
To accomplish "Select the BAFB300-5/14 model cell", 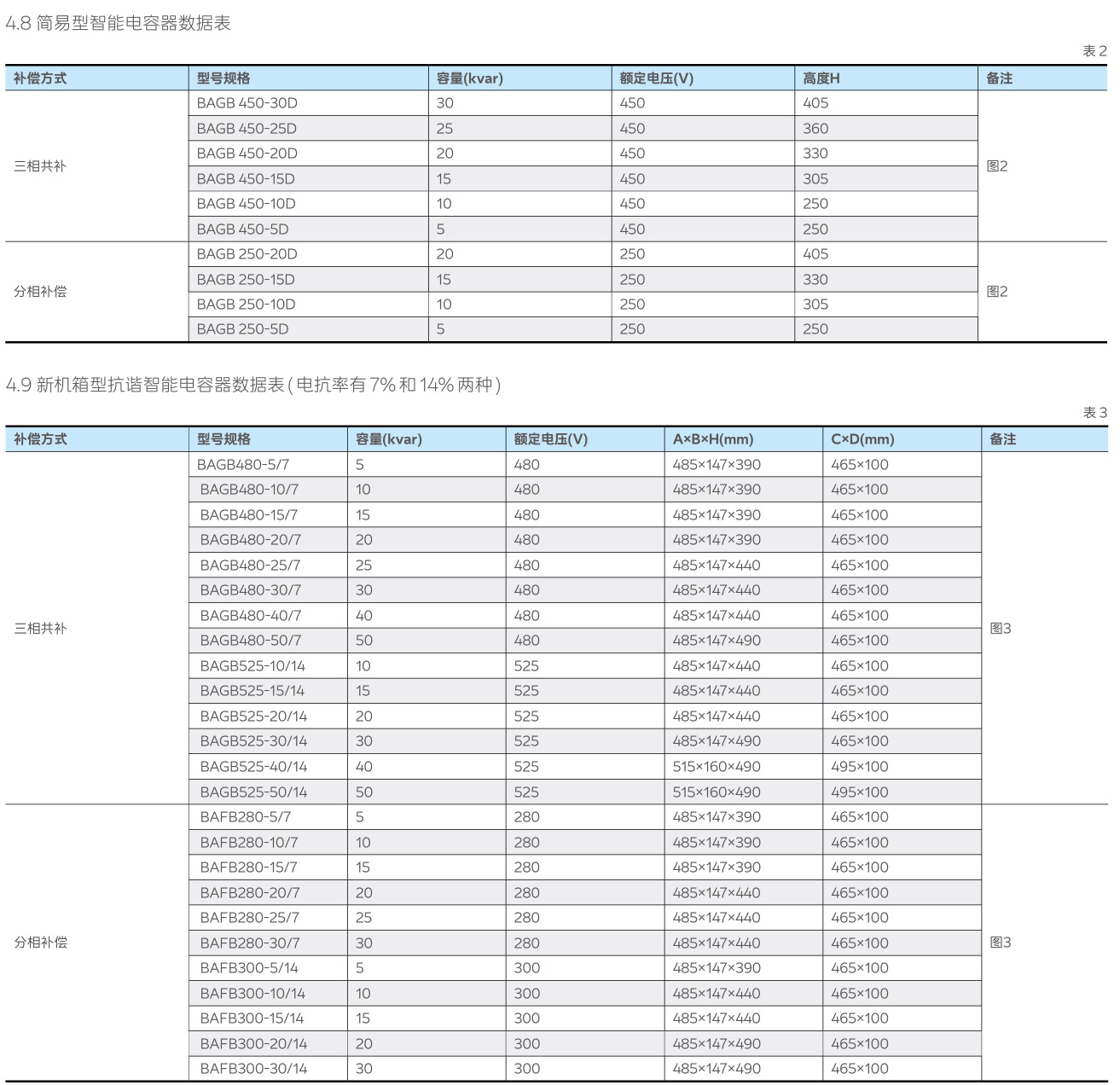I will (x=249, y=968).
